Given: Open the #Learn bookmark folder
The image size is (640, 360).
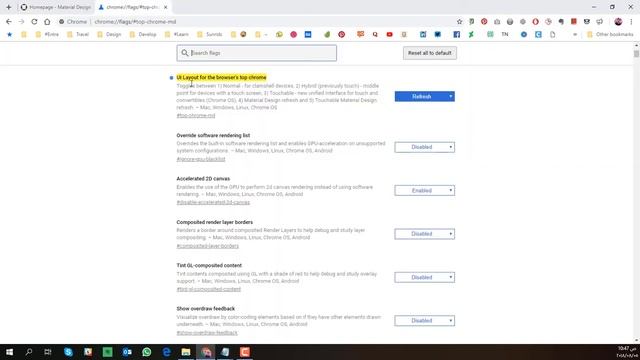Looking at the screenshot, I should click(177, 35).
